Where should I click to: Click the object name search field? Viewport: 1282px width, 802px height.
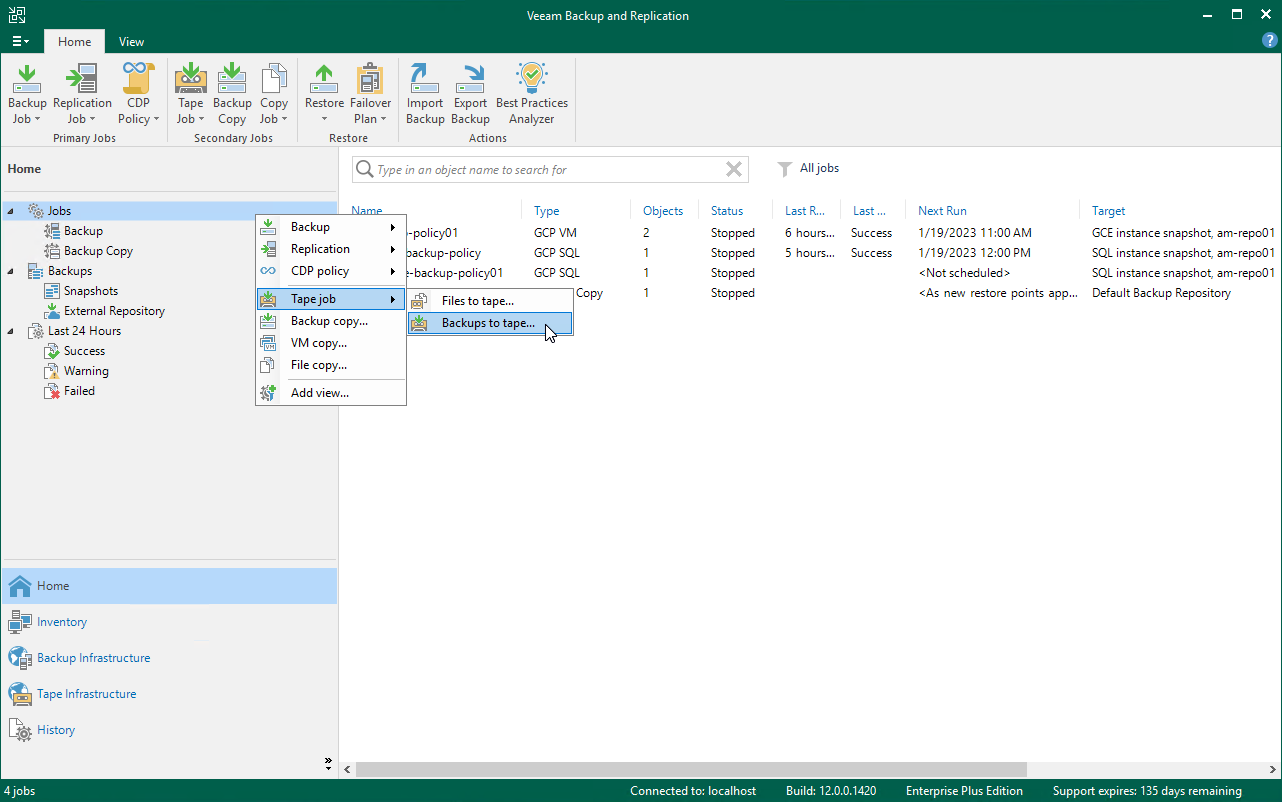pos(548,170)
